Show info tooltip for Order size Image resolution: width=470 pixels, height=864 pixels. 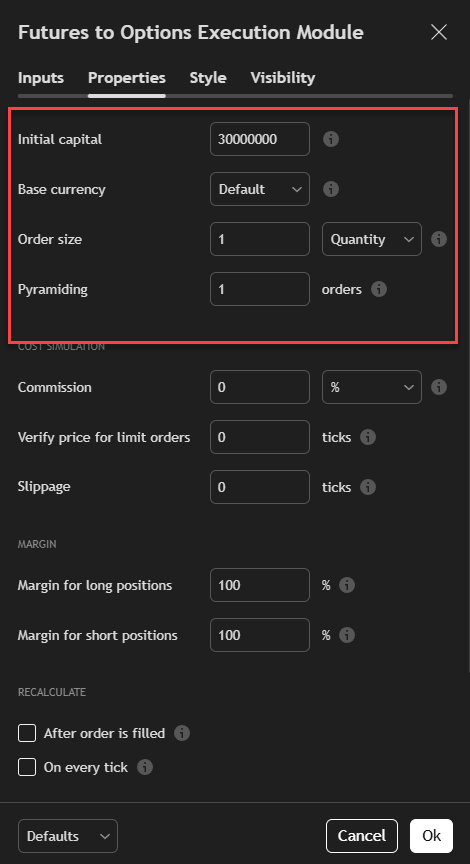(439, 239)
